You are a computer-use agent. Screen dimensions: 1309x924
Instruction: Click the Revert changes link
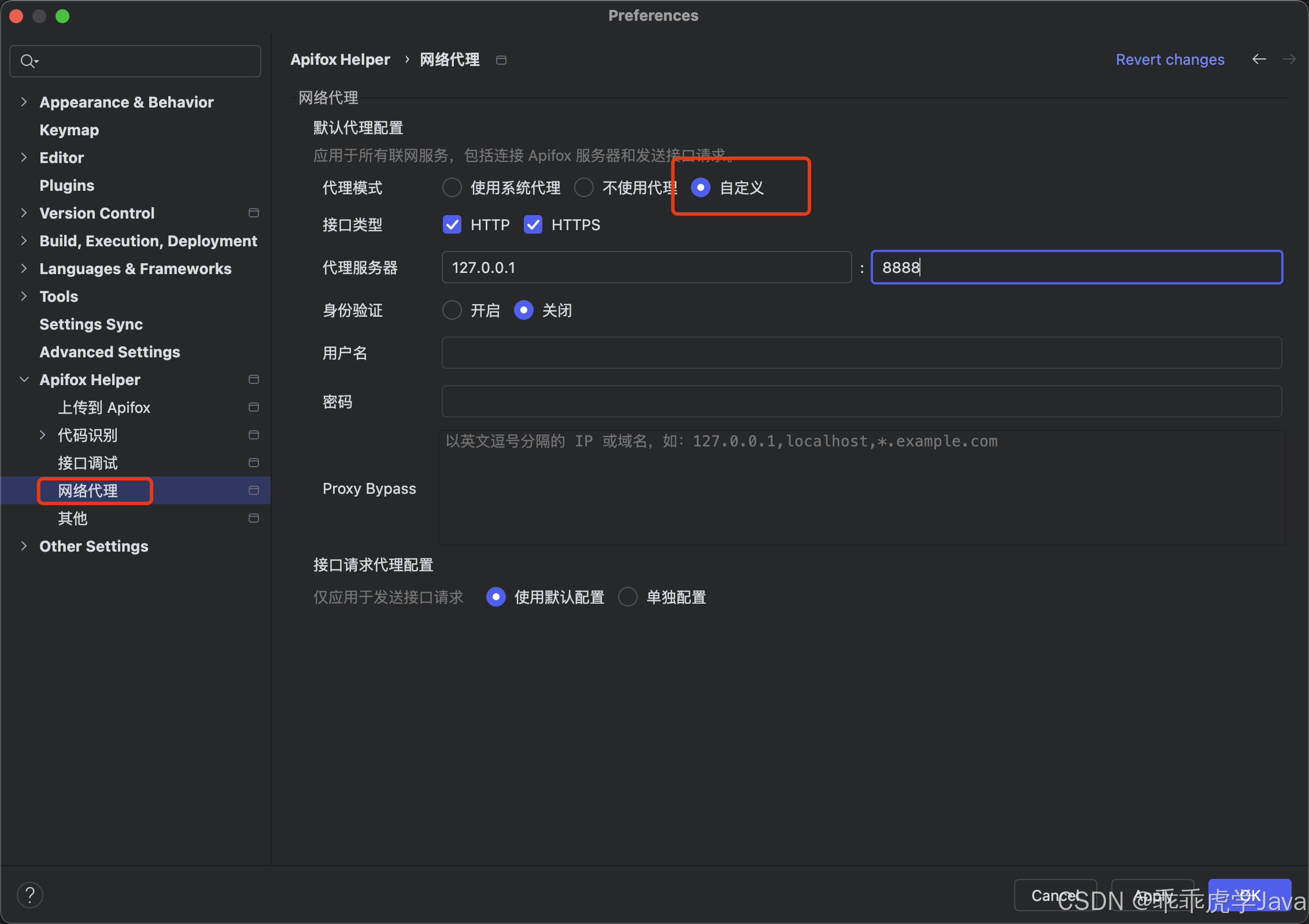1170,59
